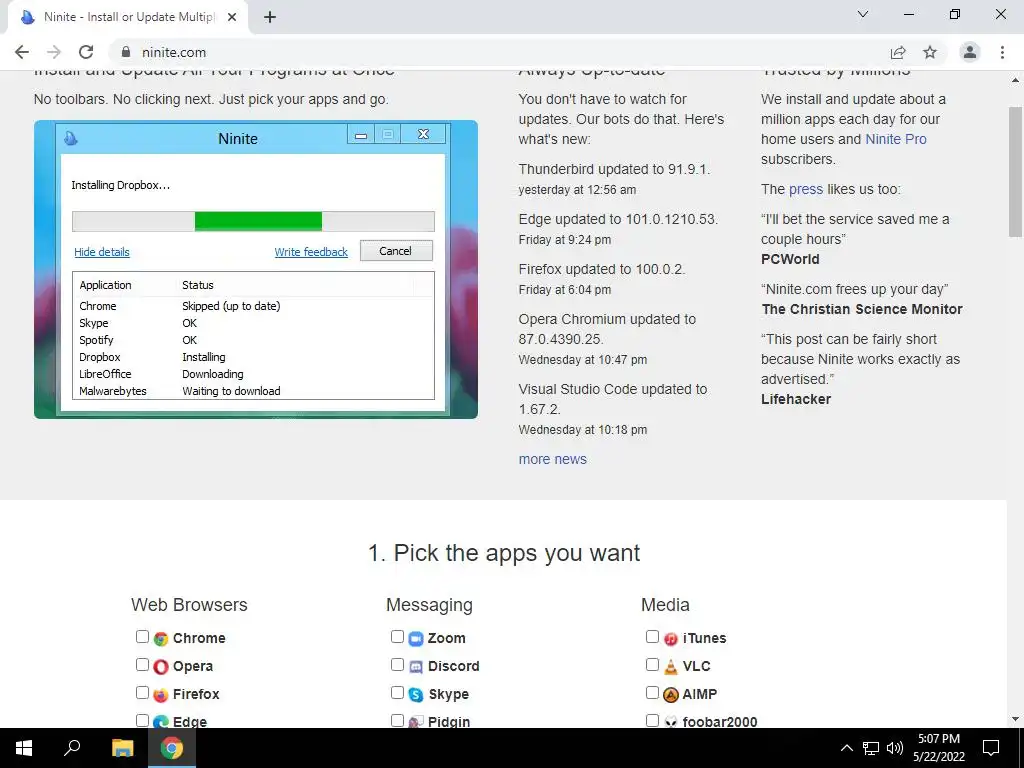The width and height of the screenshot is (1024, 768).
Task: Check the Chrome checkbox
Action: [x=142, y=637]
